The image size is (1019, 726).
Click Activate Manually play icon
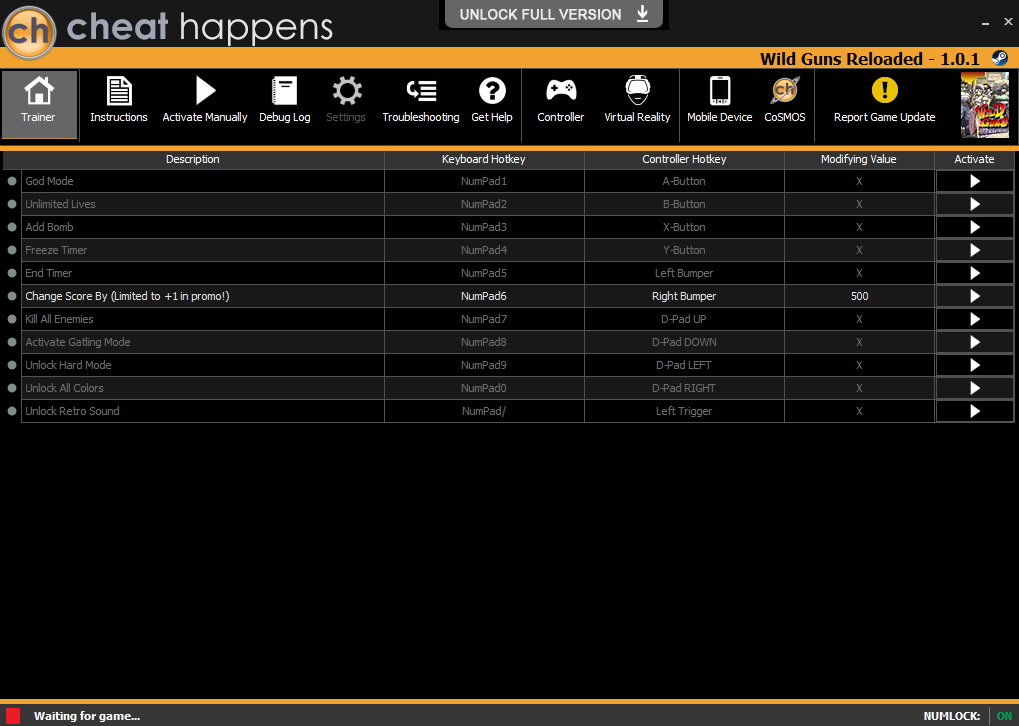point(205,91)
